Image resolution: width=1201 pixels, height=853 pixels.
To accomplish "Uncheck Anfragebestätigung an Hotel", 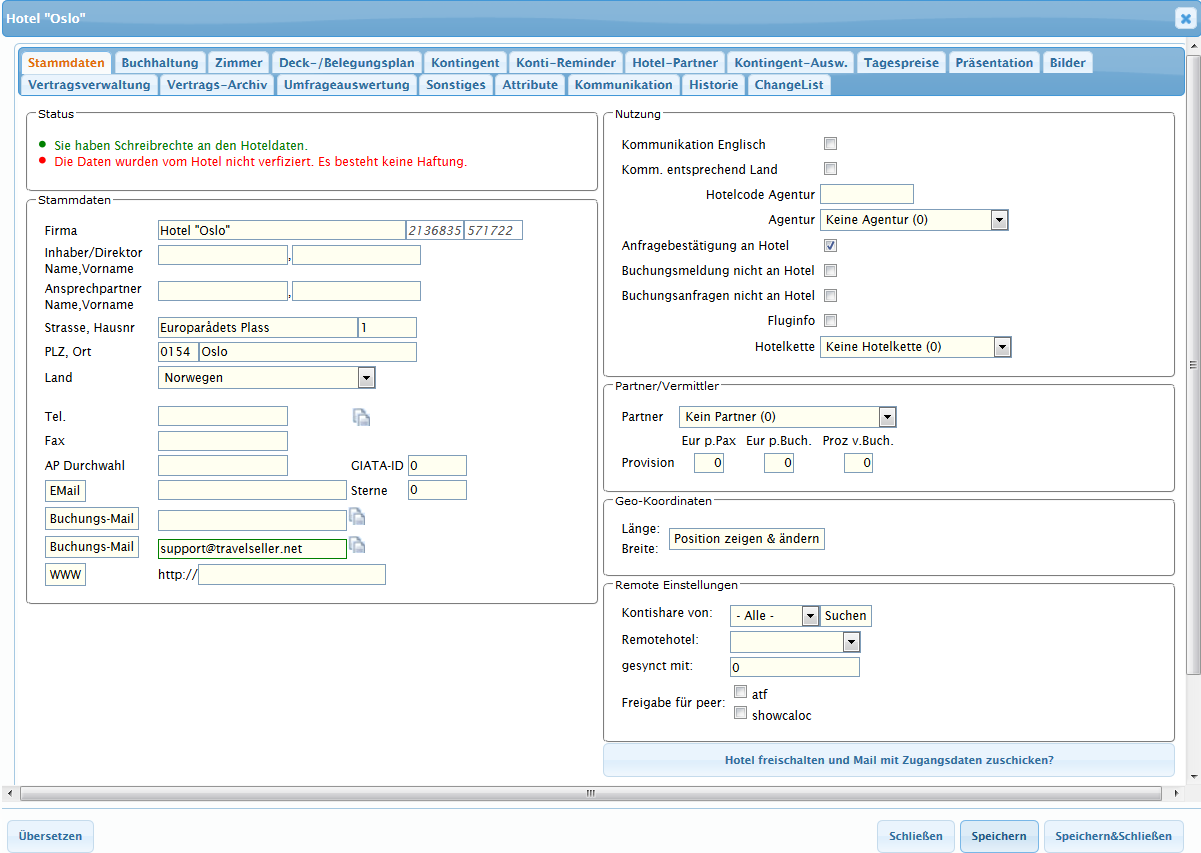I will pyautogui.click(x=830, y=245).
